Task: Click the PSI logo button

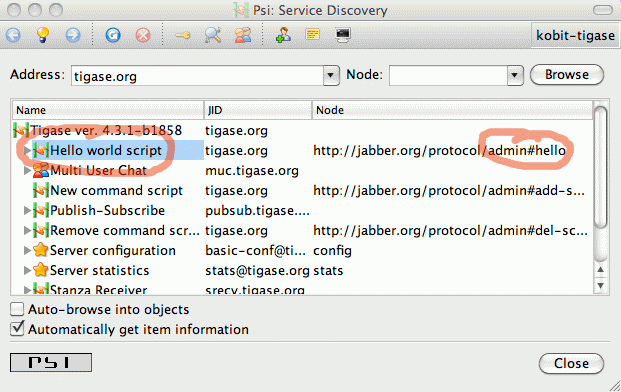Action: [51, 362]
